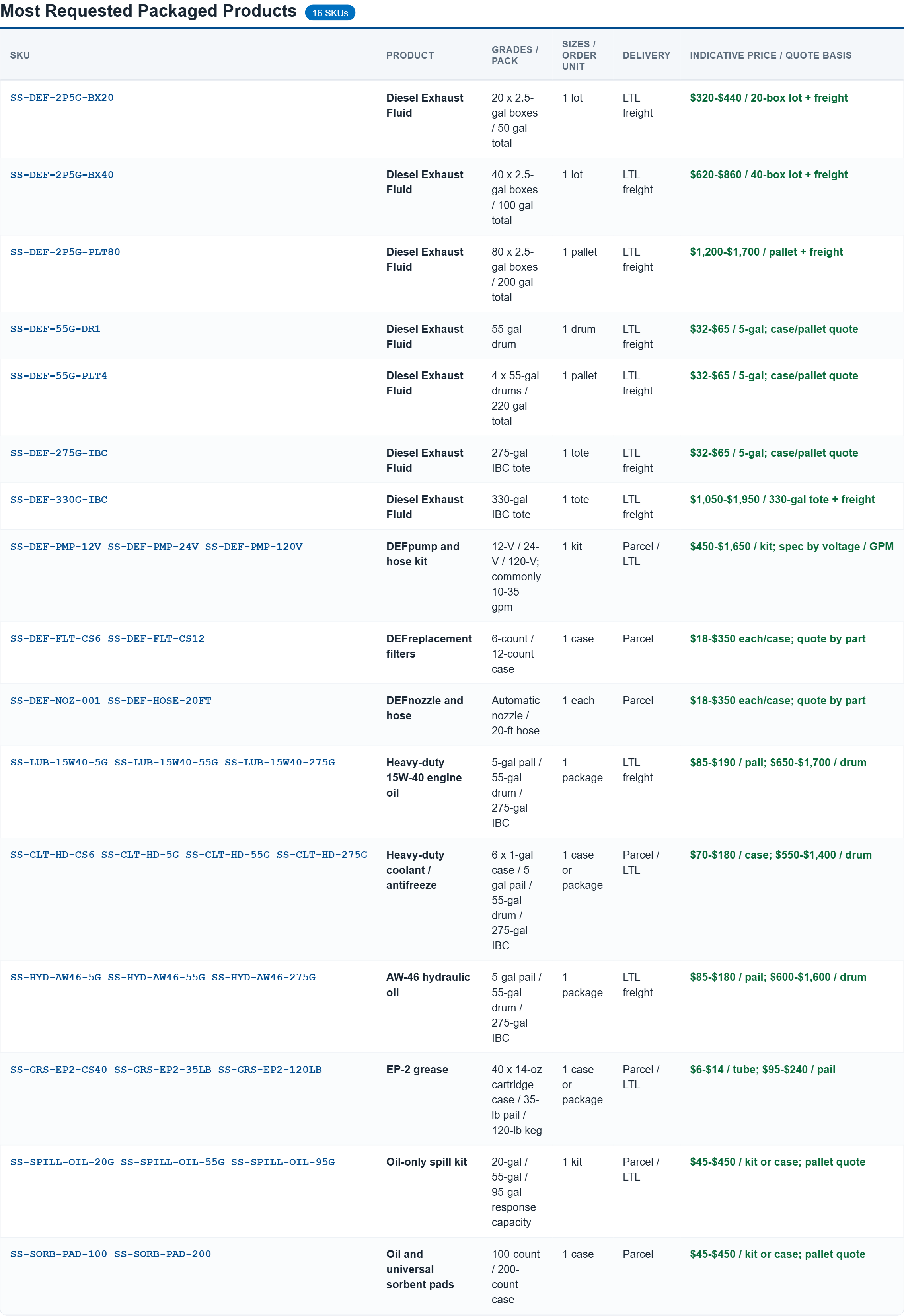The image size is (904, 1316).
Task: Click the SS-SPILL-OIL-95G spill kit SKU
Action: click(x=282, y=1161)
